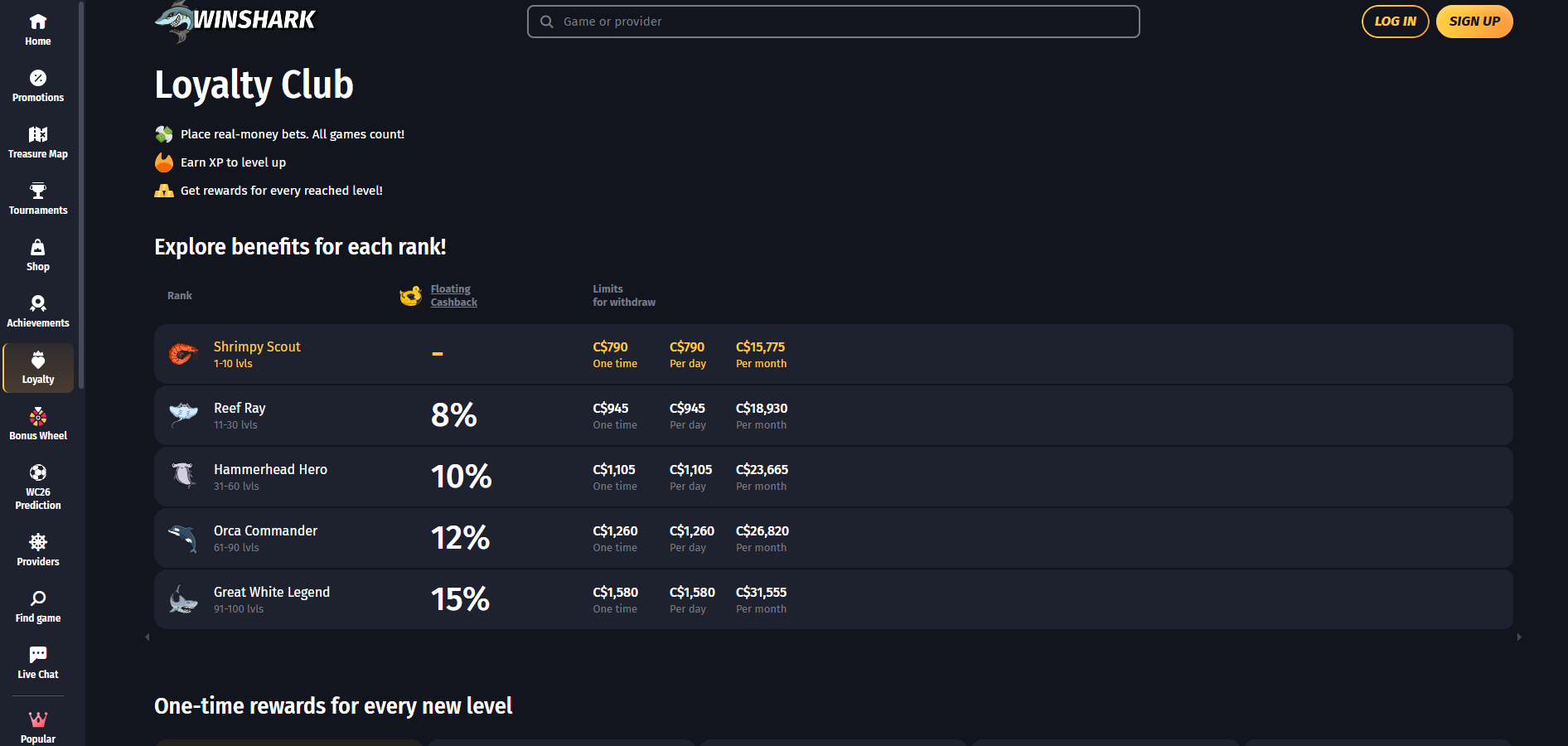Focus the Game or provider search field
Screen dimensions: 1568x746
[834, 22]
